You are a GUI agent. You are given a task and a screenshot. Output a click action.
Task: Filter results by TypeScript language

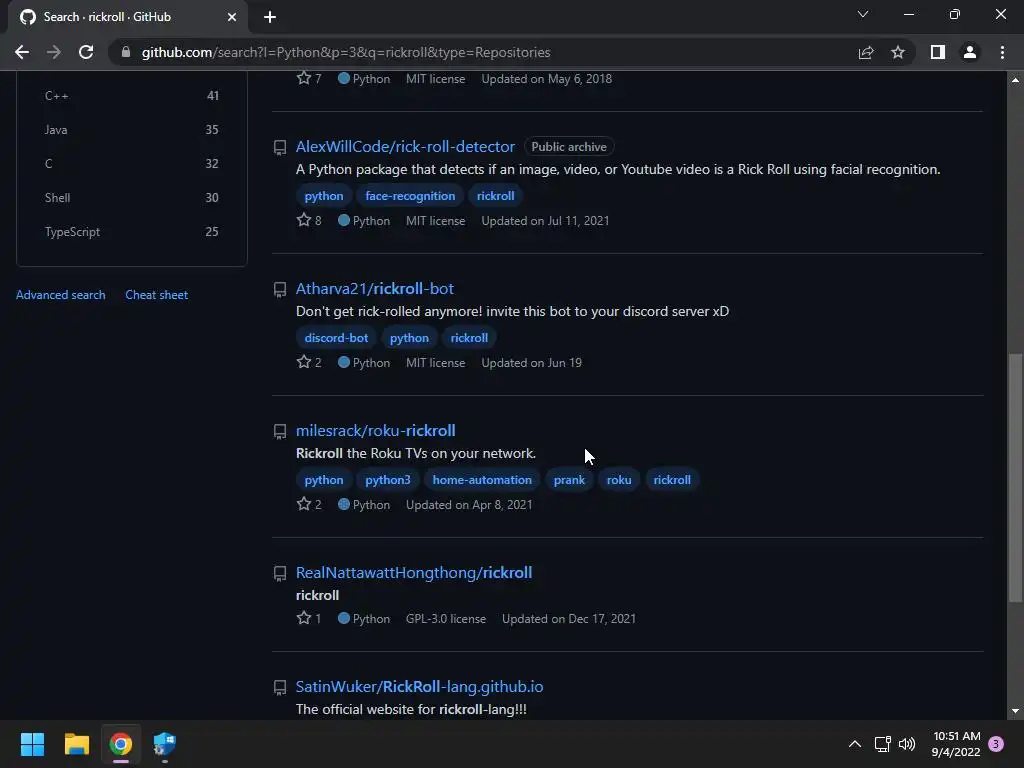click(x=131, y=231)
